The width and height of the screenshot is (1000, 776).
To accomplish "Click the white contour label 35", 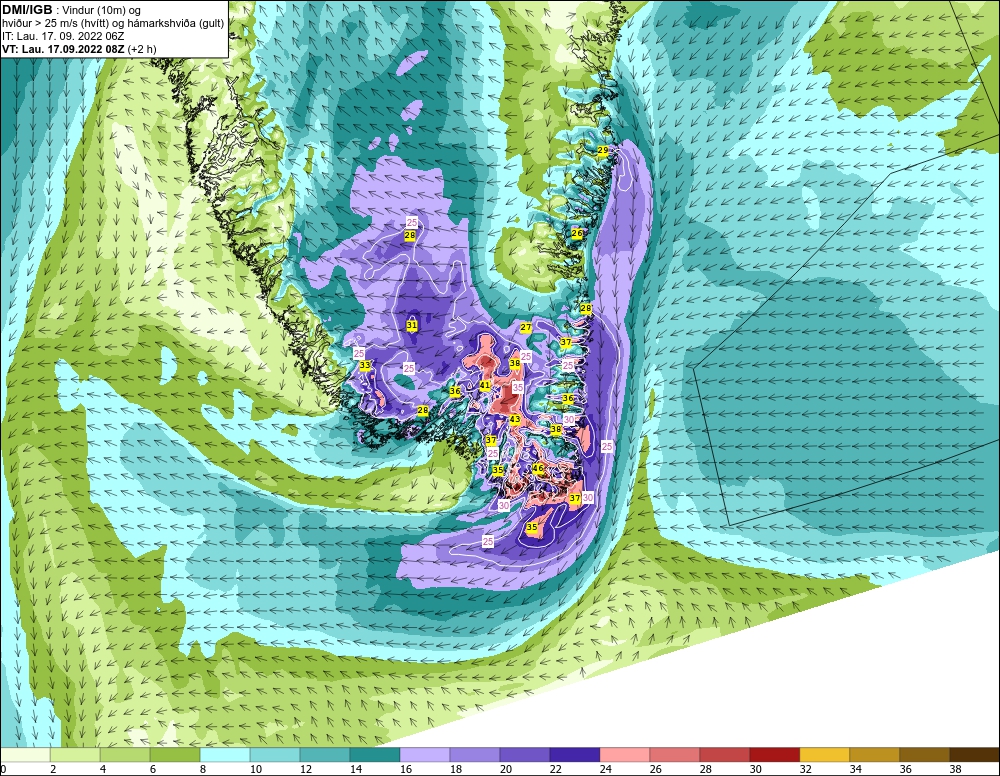I will [517, 387].
